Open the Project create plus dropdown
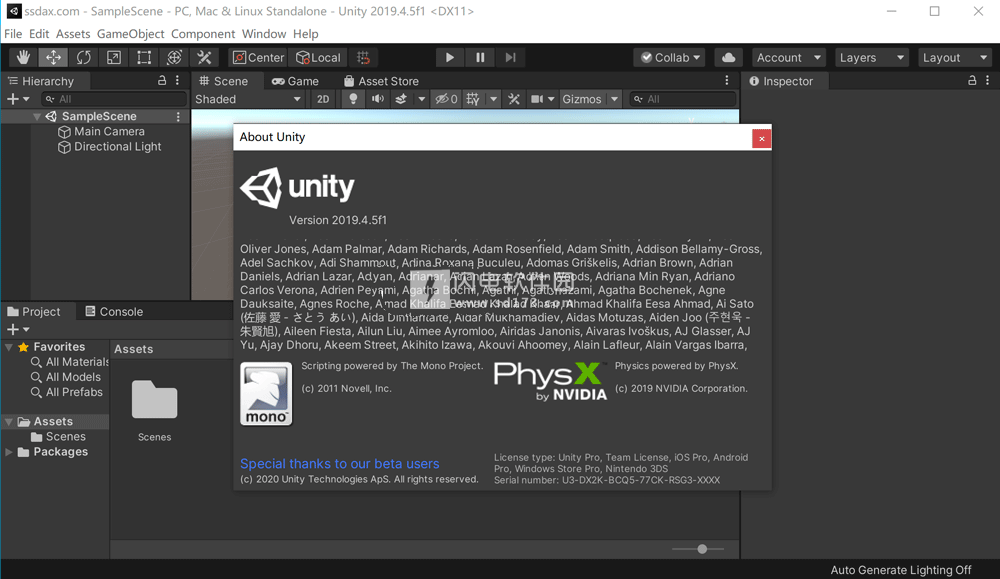1000x579 pixels. point(18,329)
